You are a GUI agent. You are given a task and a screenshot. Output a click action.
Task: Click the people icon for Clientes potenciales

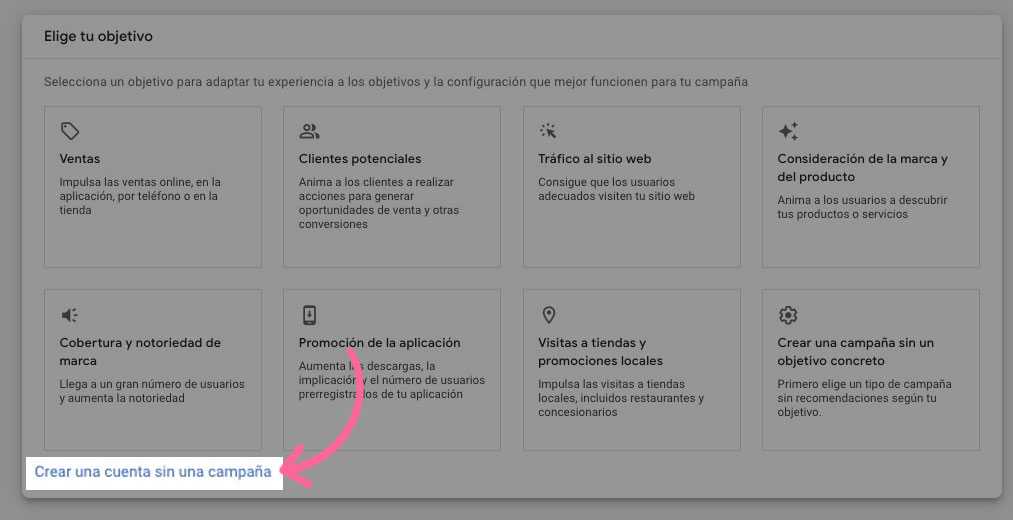point(309,131)
